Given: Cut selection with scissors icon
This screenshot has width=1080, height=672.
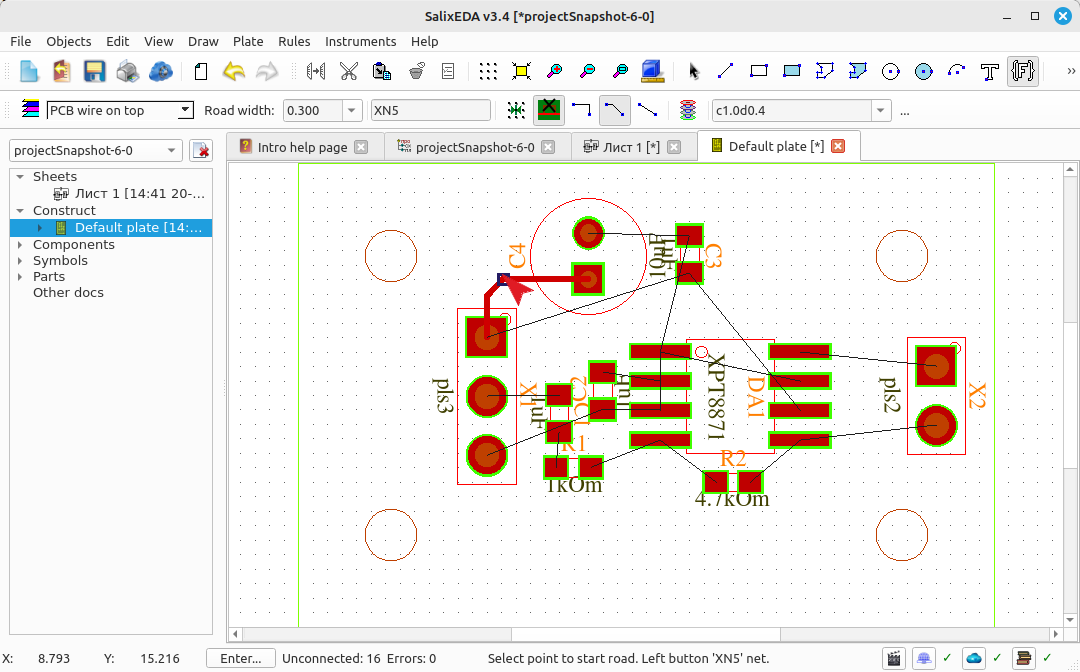Looking at the screenshot, I should point(349,71).
